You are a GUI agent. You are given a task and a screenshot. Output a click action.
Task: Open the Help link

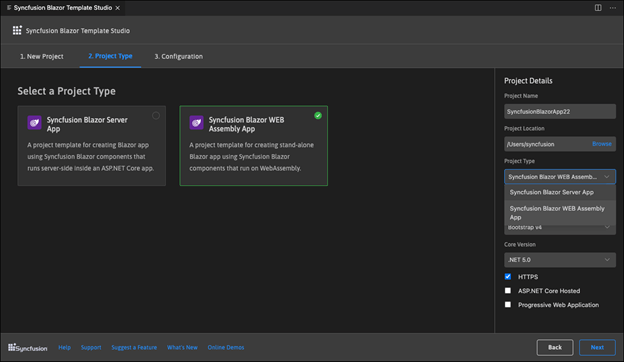[64, 347]
